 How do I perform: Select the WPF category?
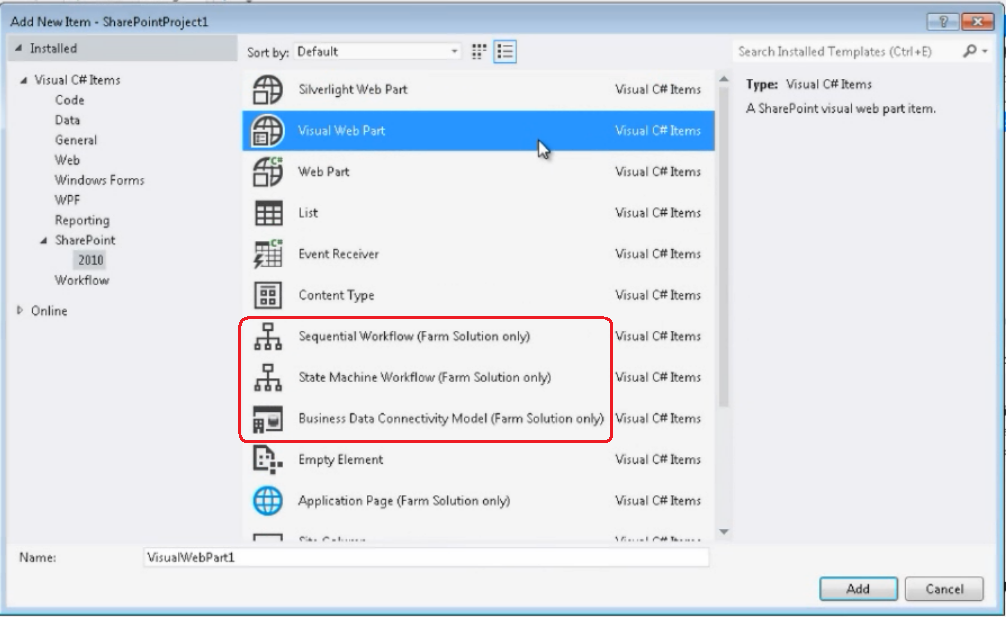(67, 200)
